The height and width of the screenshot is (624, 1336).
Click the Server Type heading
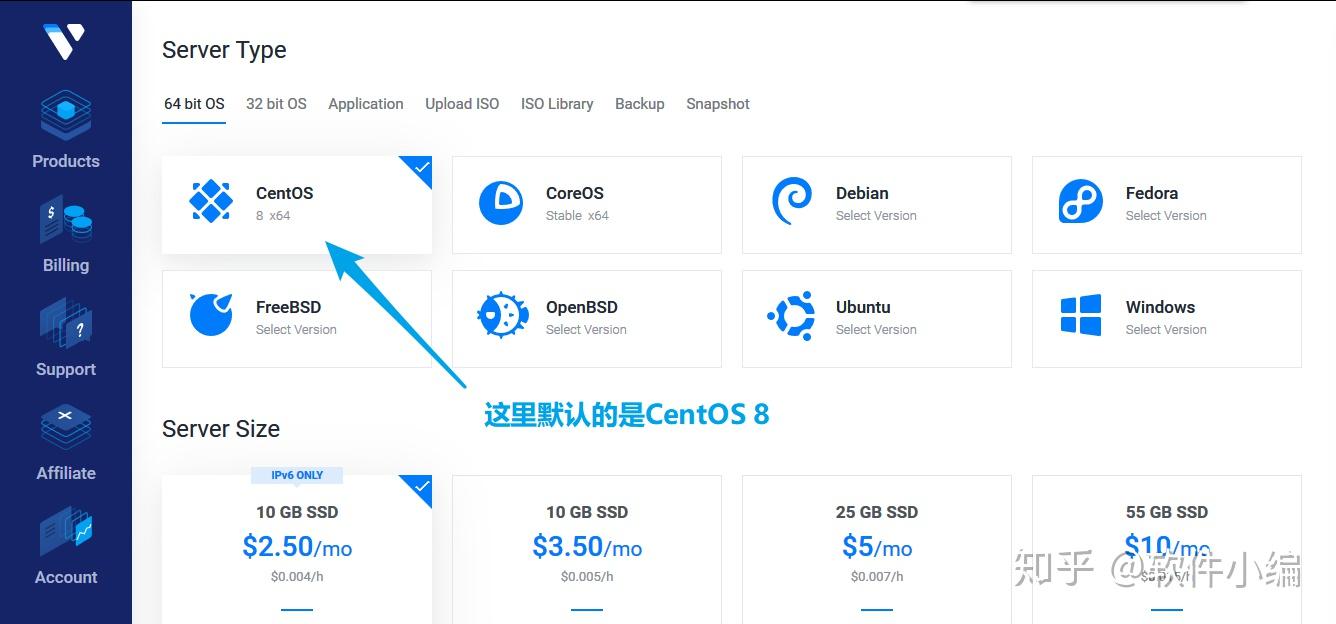pyautogui.click(x=224, y=50)
